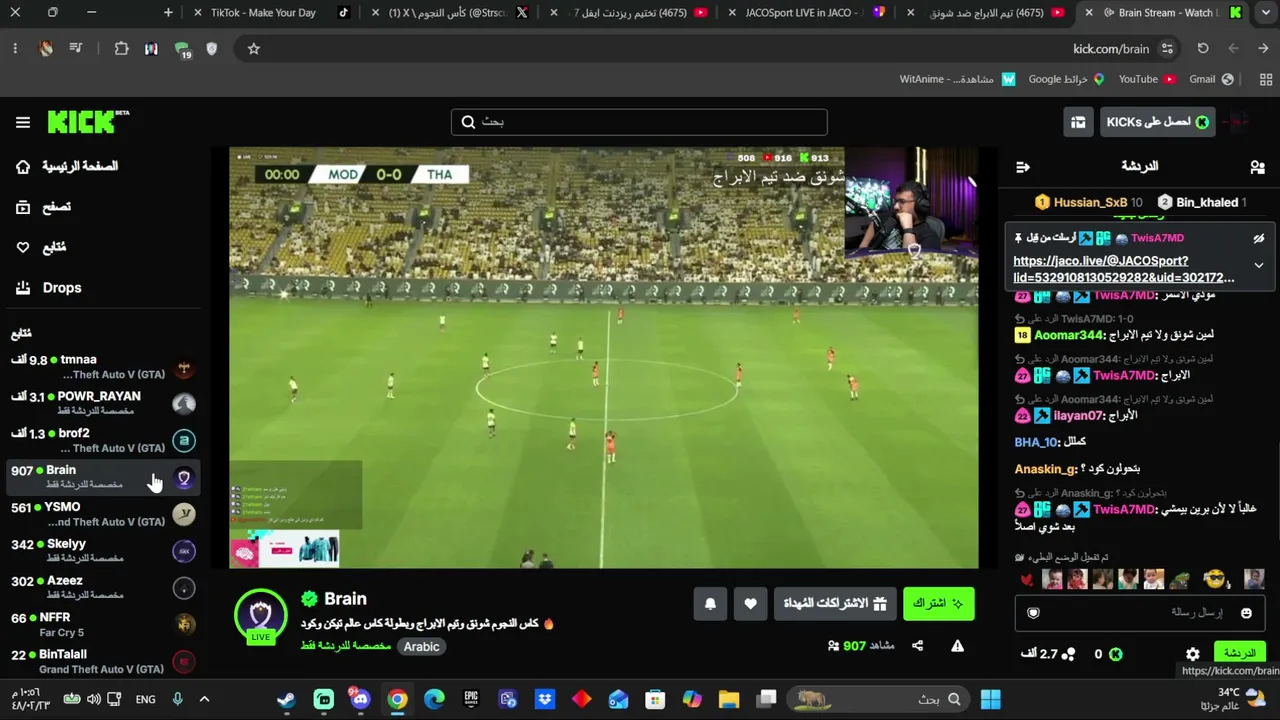
Task: Click the Brain channel avatar
Action: pyautogui.click(x=261, y=615)
